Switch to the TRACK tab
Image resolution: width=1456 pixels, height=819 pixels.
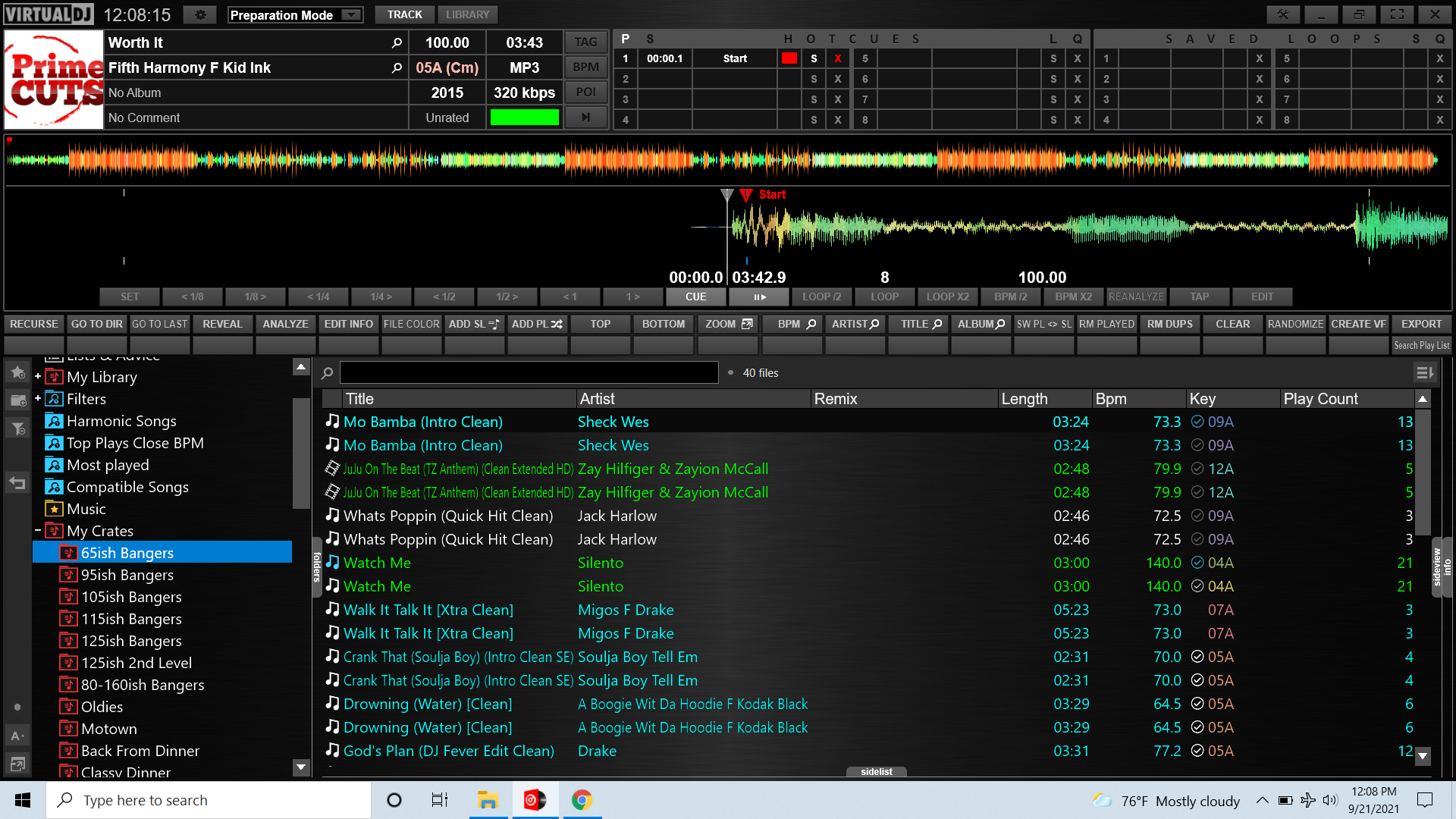(405, 14)
